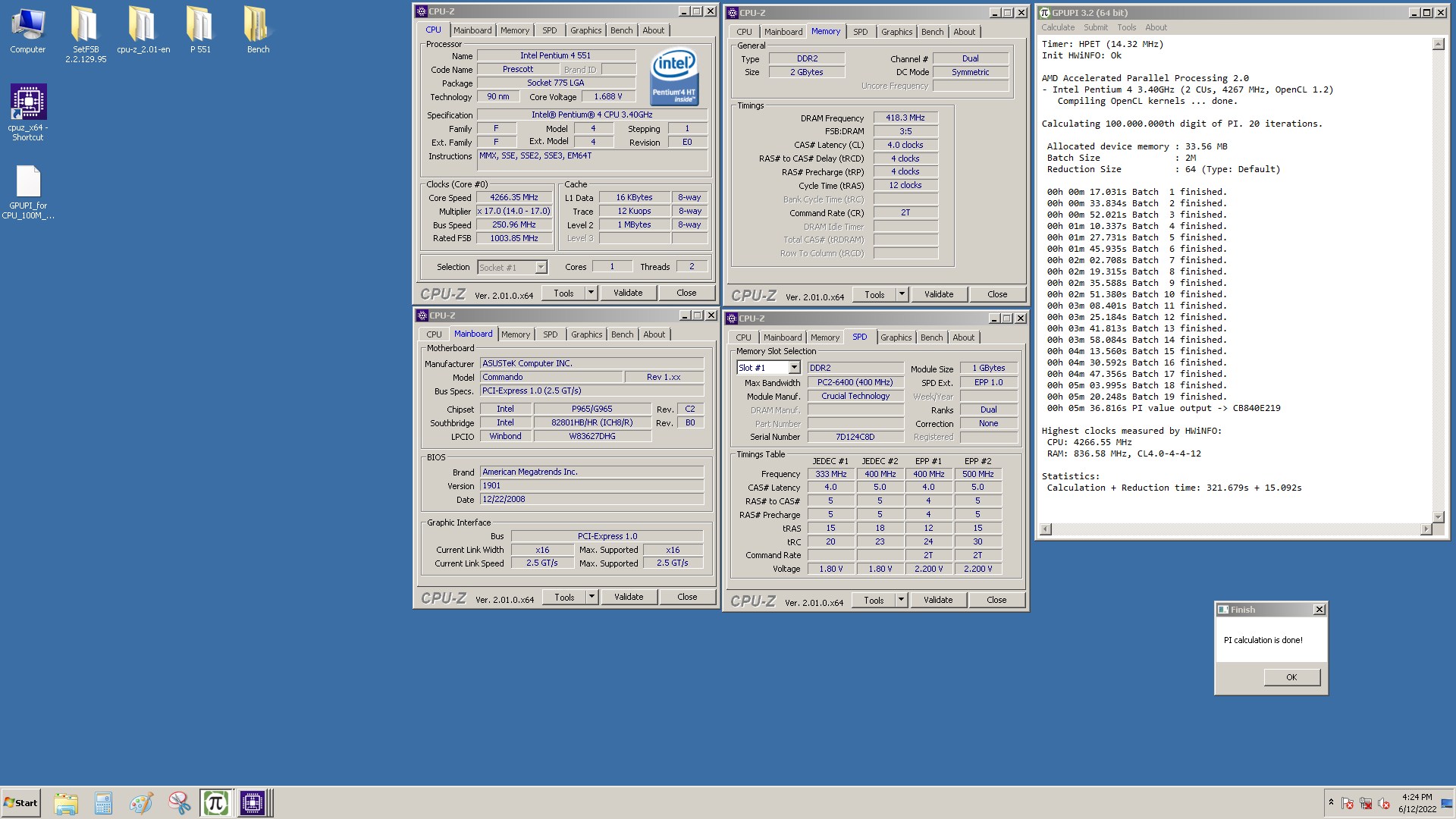
Task: Click Close in the CPU tab window
Action: pos(686,293)
